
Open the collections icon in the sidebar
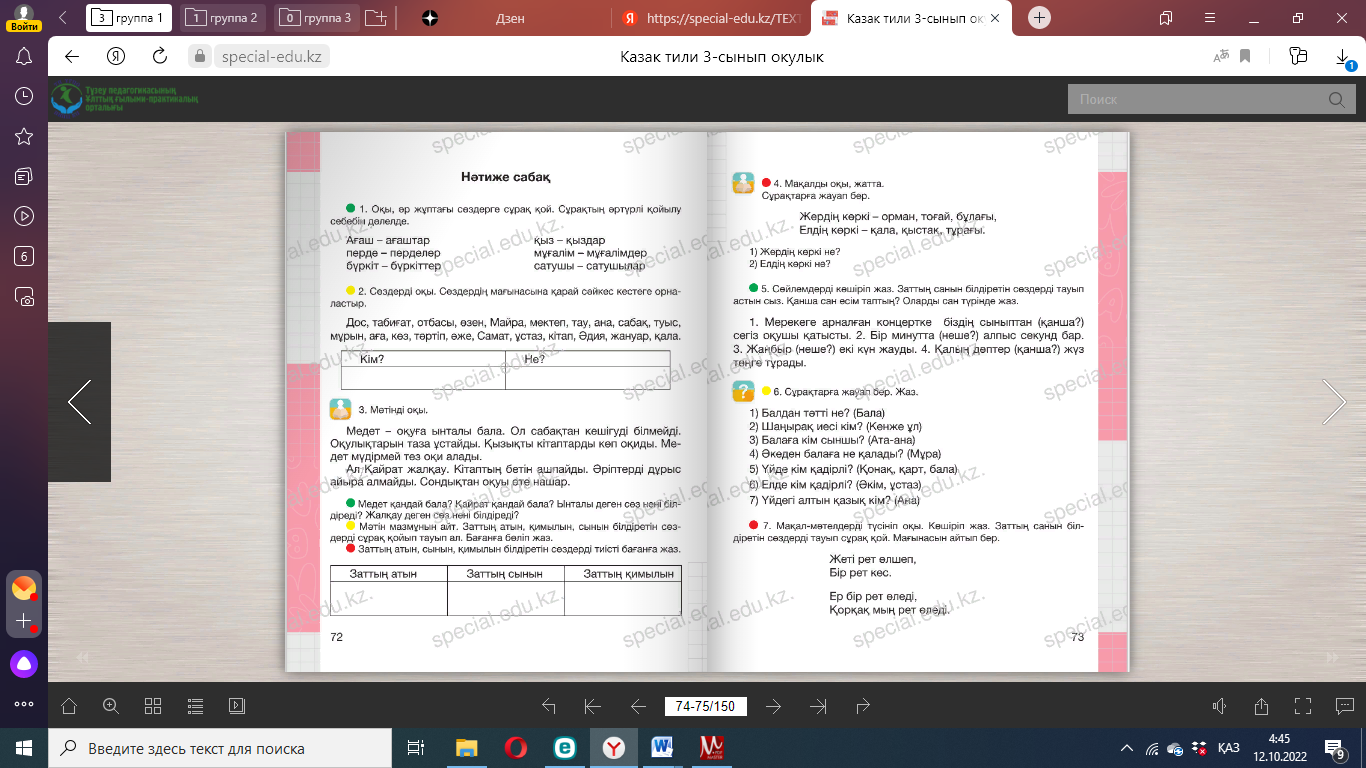tap(24, 176)
